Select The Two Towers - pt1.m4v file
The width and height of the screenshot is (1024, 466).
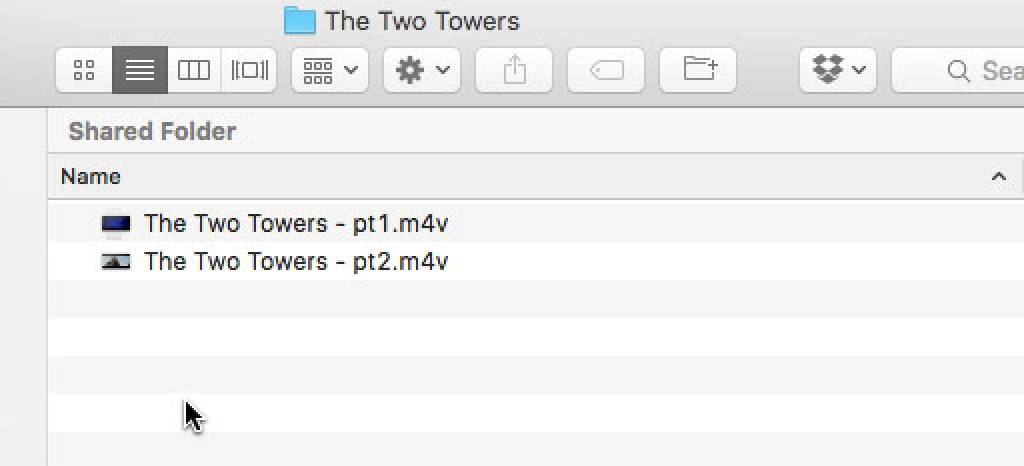(296, 223)
